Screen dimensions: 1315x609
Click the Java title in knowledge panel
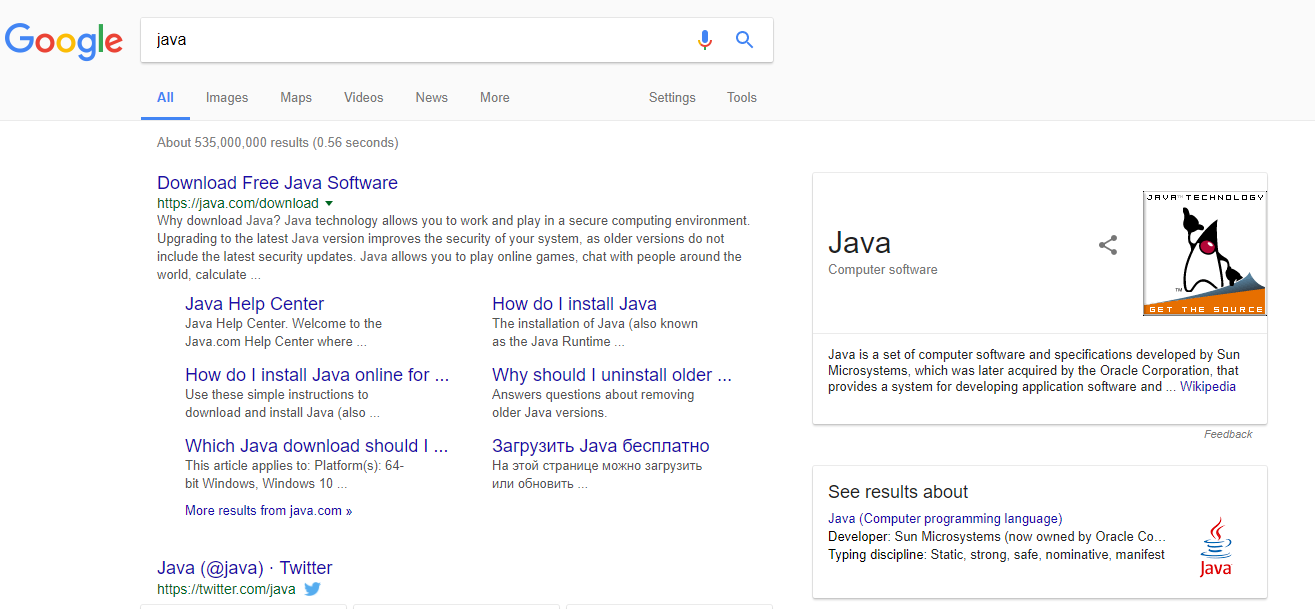coord(859,242)
